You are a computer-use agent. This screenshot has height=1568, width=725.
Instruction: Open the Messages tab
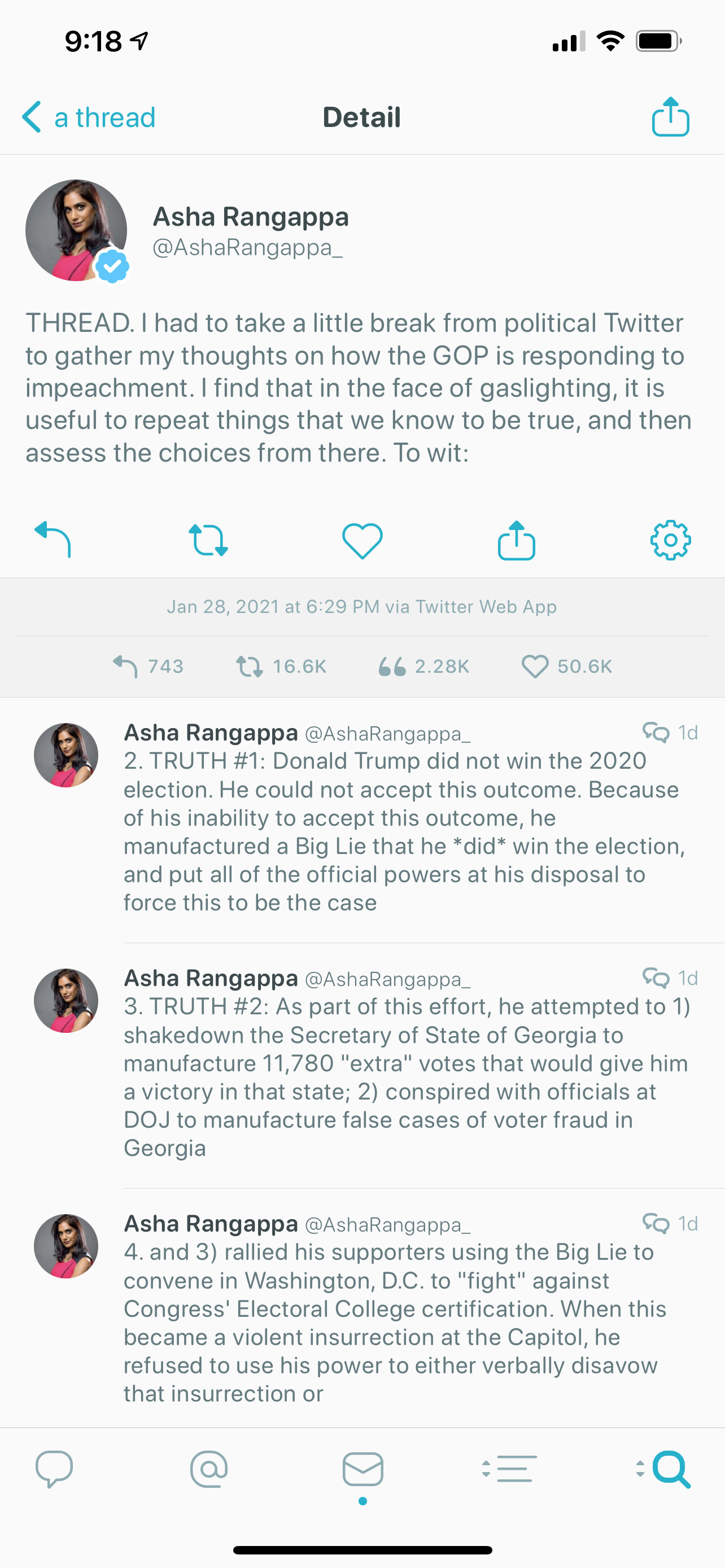363,1469
